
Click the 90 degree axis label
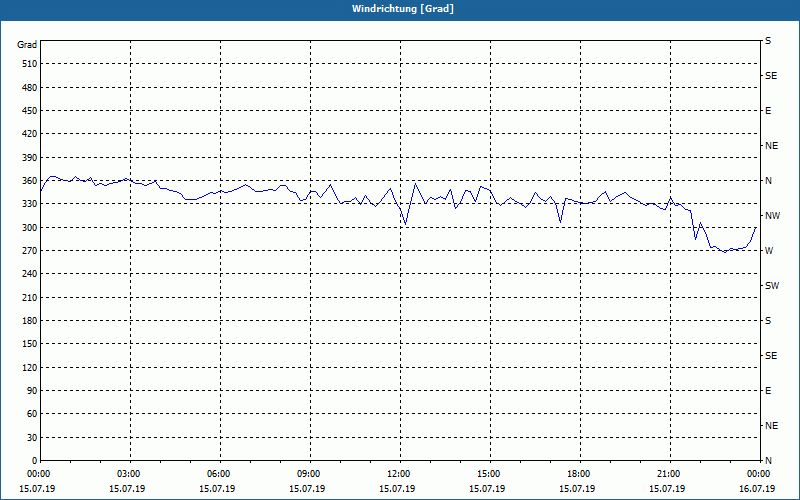(x=32, y=391)
